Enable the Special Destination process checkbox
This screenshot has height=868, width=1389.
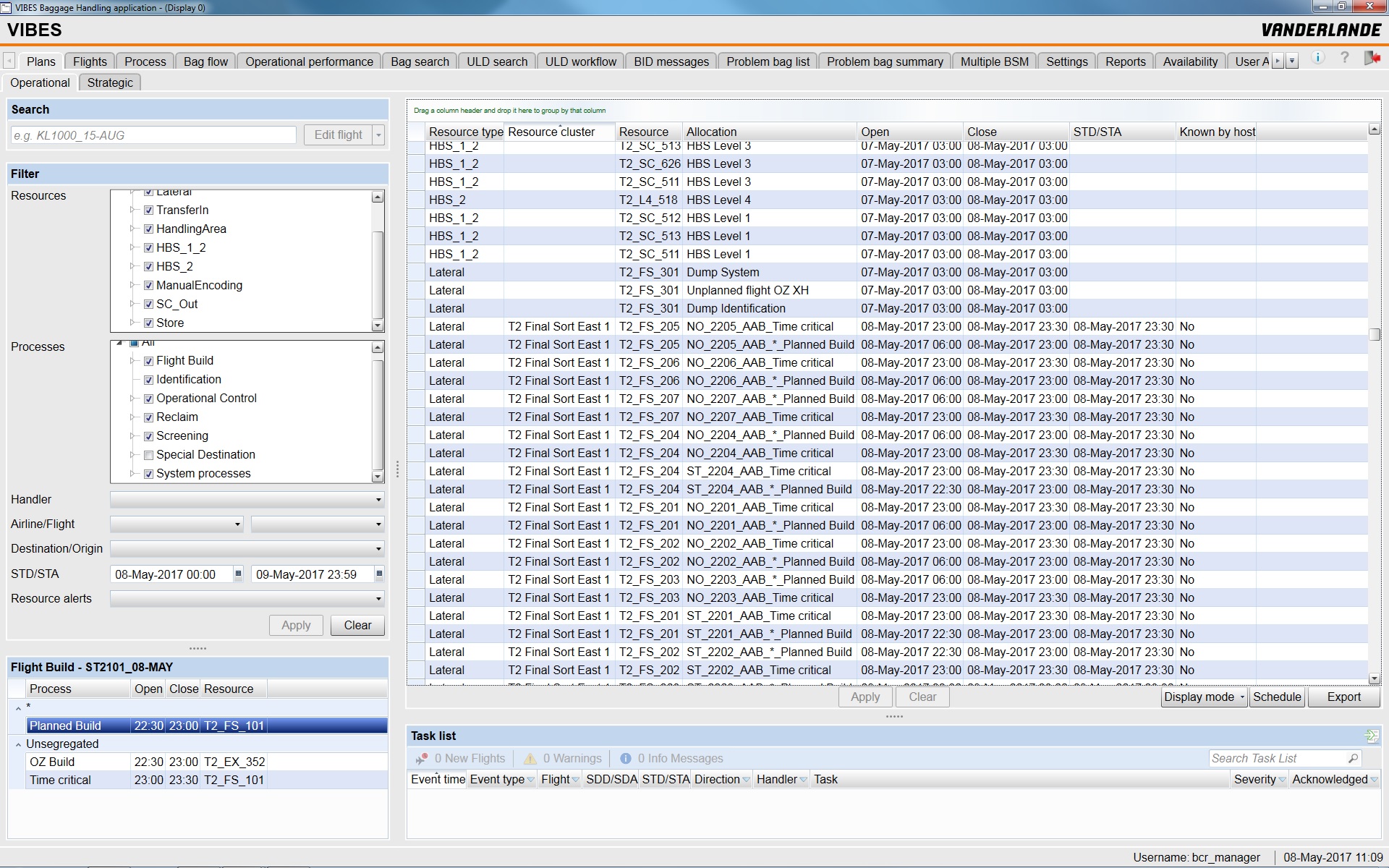148,455
